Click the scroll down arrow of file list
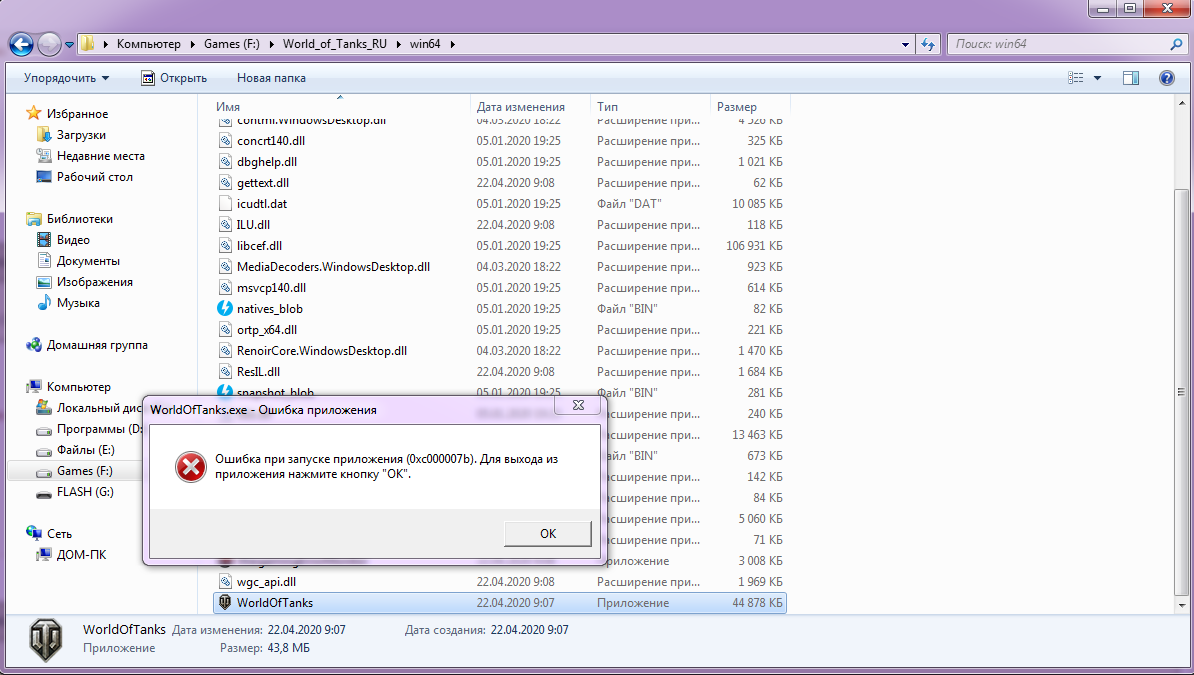1194x675 pixels. click(x=1182, y=606)
